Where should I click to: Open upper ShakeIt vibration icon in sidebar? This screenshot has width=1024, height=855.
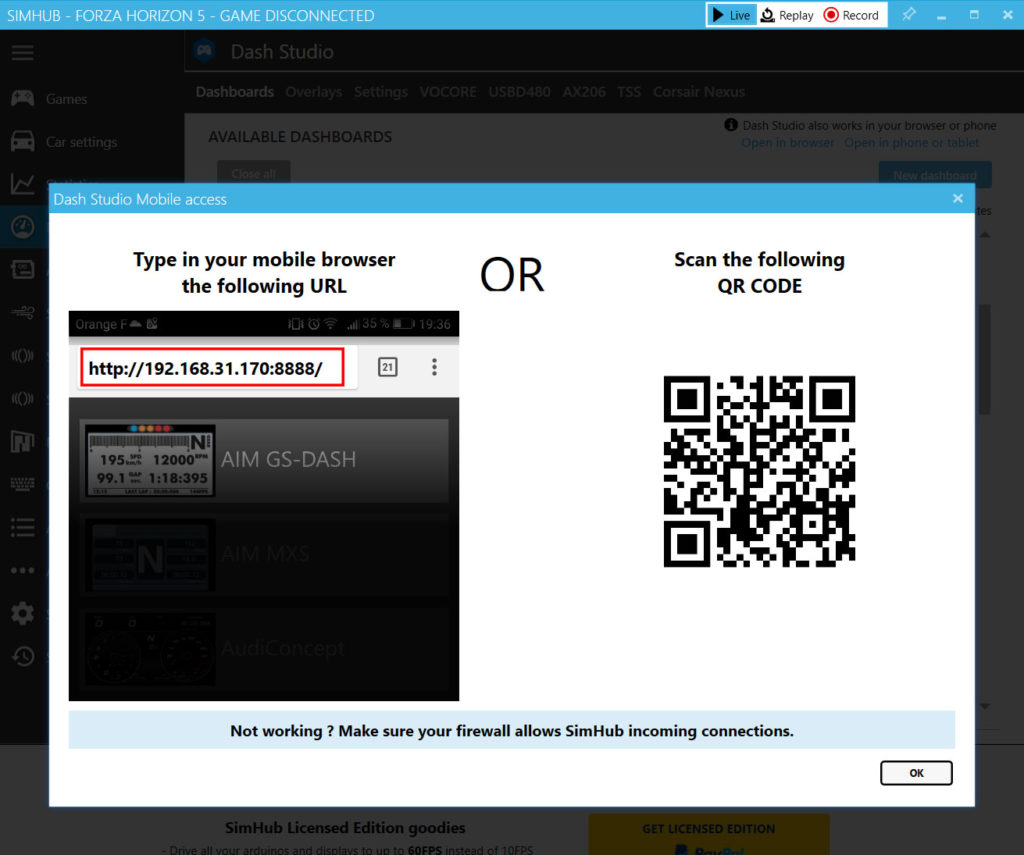click(x=23, y=355)
